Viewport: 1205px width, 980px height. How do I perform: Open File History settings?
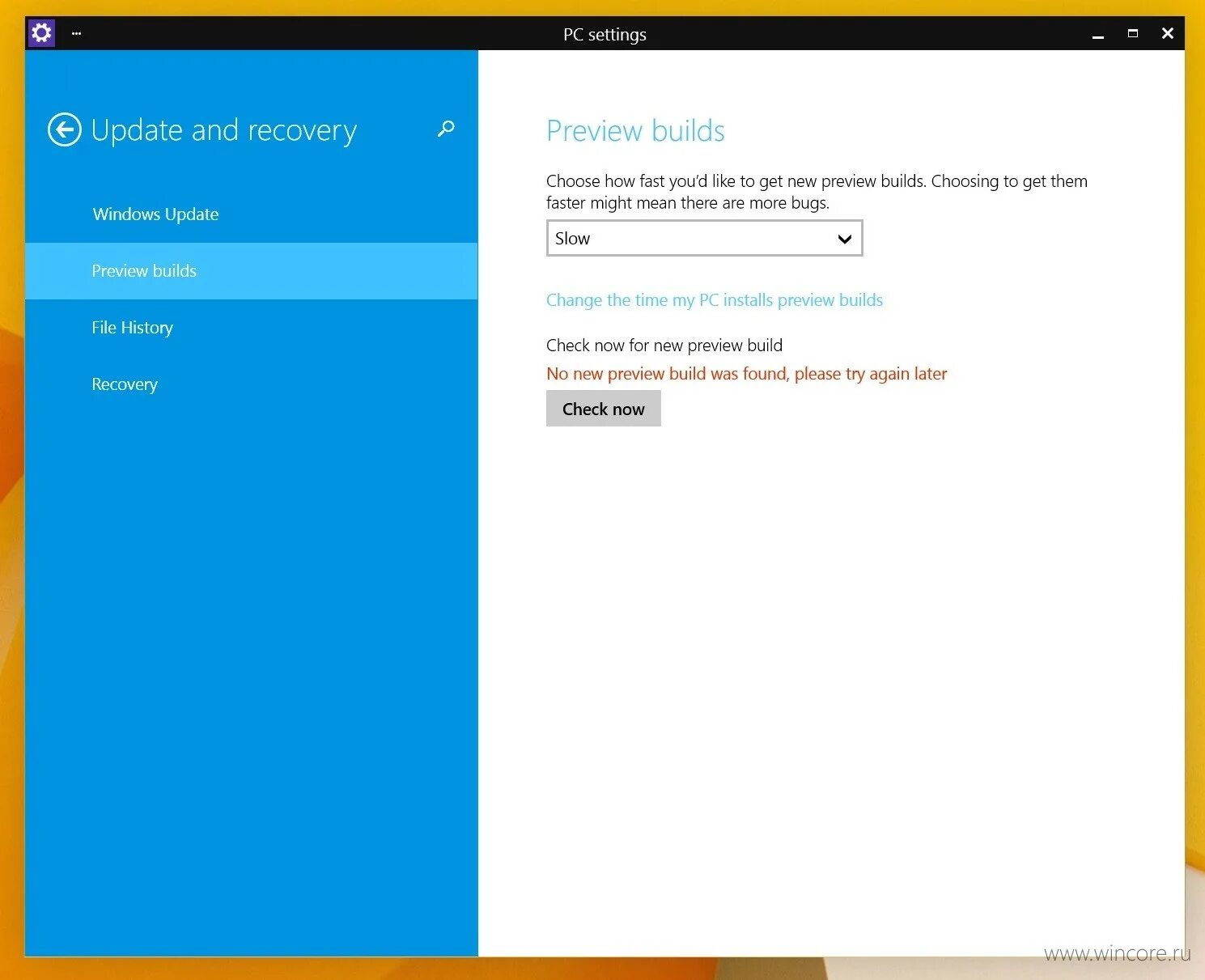tap(132, 328)
